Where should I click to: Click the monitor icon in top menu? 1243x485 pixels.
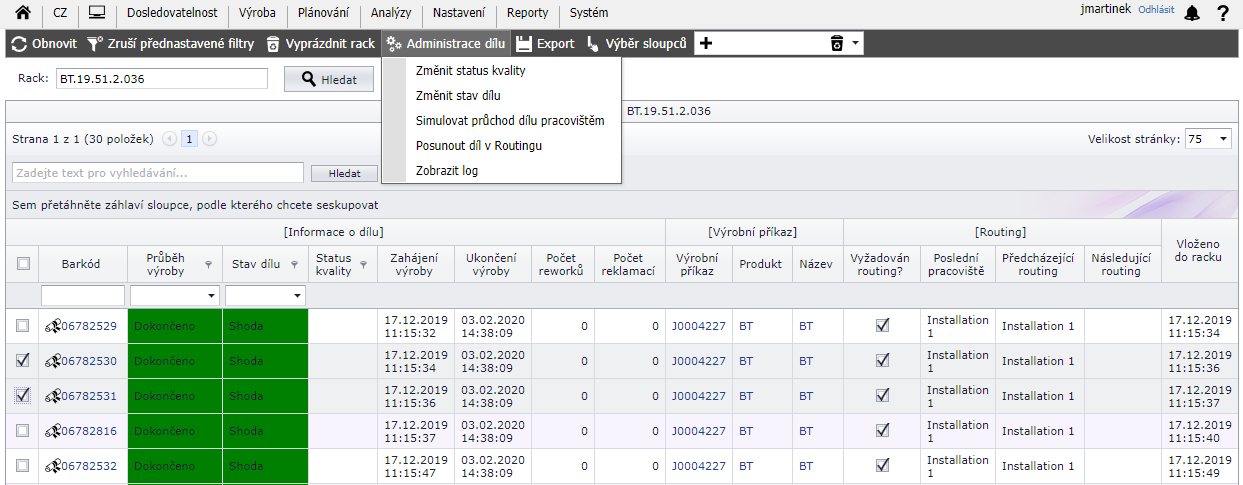pyautogui.click(x=97, y=13)
